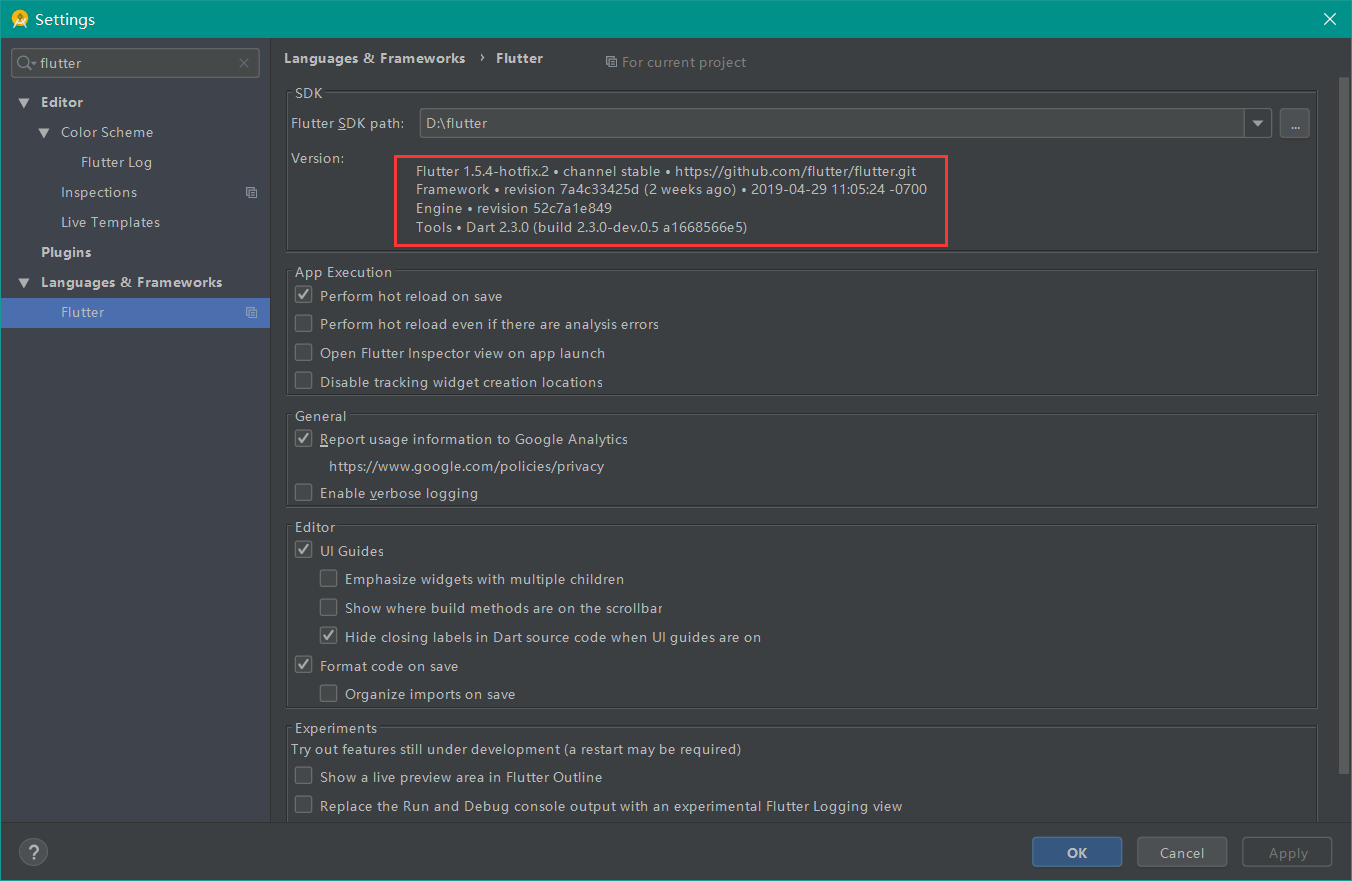Click the For current project indicator icon

pos(611,62)
